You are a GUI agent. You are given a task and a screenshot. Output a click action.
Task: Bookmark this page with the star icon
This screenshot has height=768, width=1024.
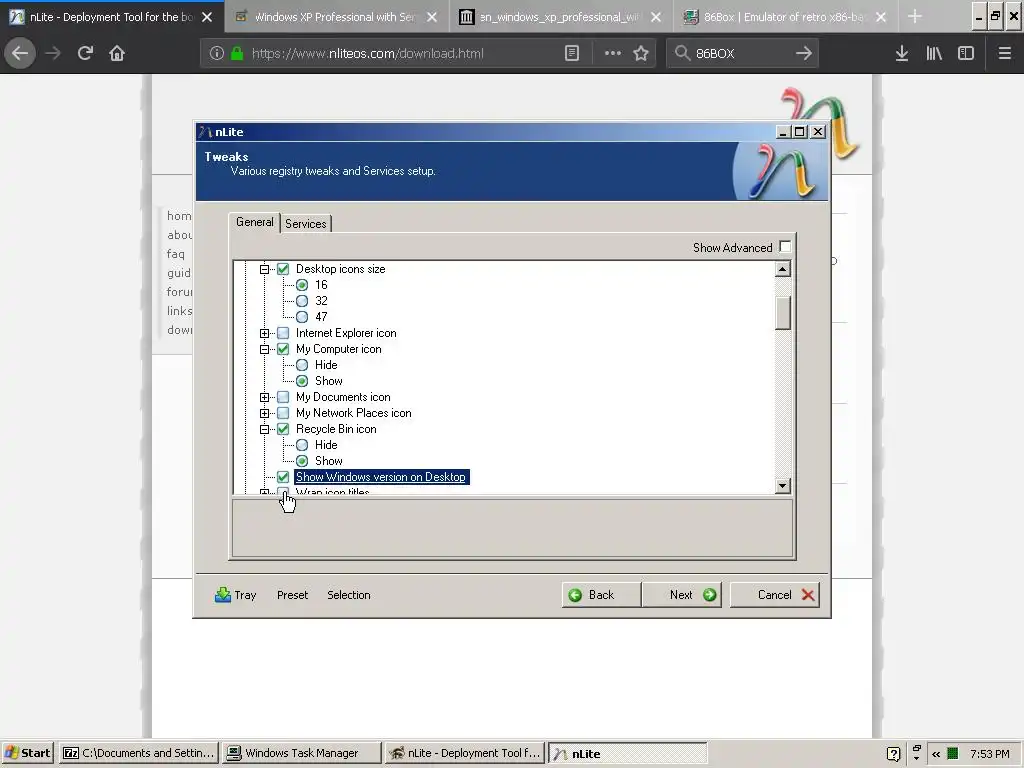point(641,54)
